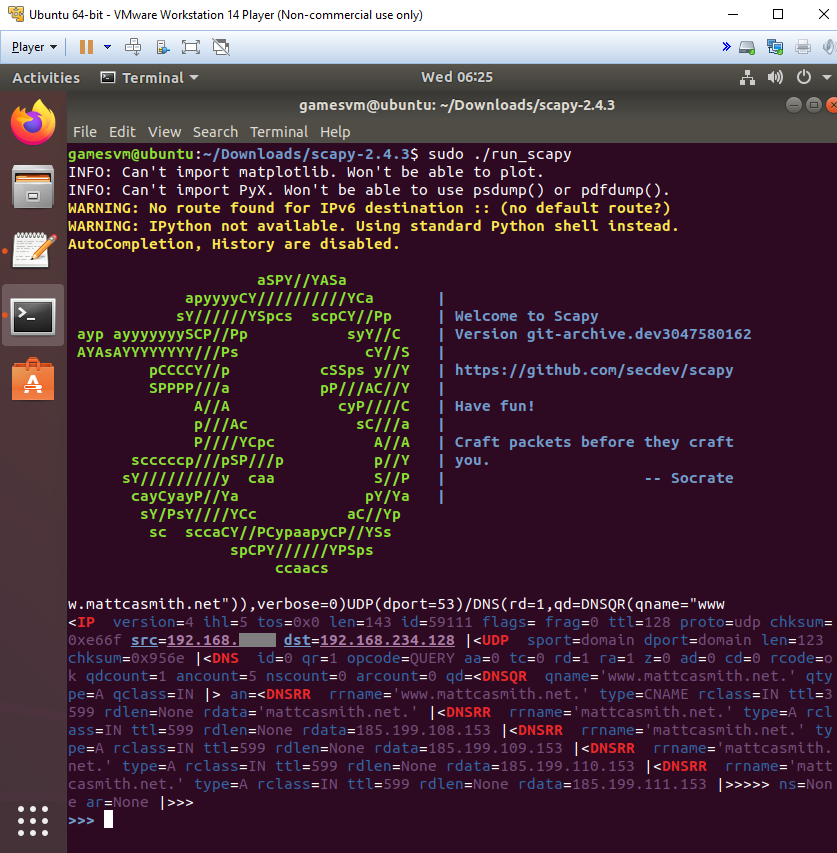
Task: Maximize the VMware Workstation Player window
Action: tap(778, 15)
